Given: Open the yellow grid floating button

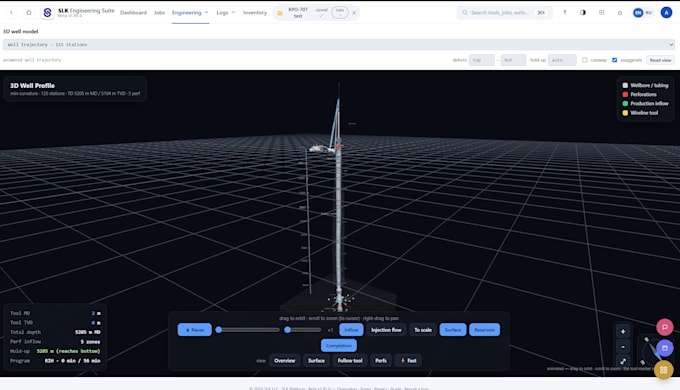Looking at the screenshot, I should [664, 370].
